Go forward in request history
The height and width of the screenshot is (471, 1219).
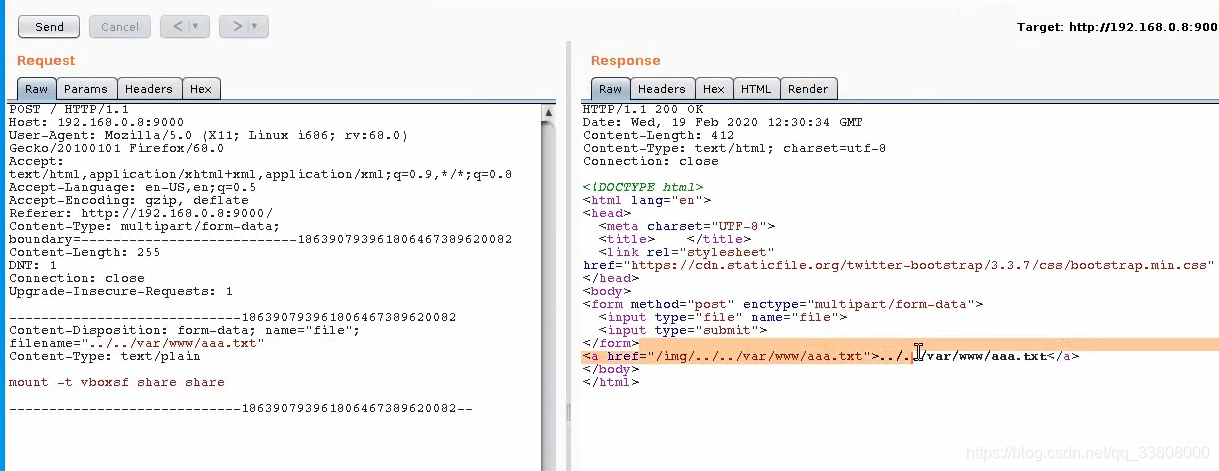(237, 27)
